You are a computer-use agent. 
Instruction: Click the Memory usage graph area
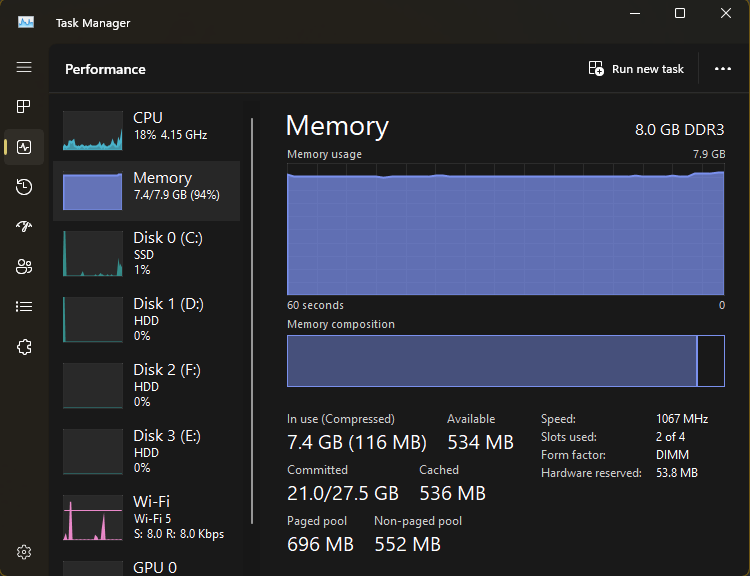pyautogui.click(x=506, y=229)
